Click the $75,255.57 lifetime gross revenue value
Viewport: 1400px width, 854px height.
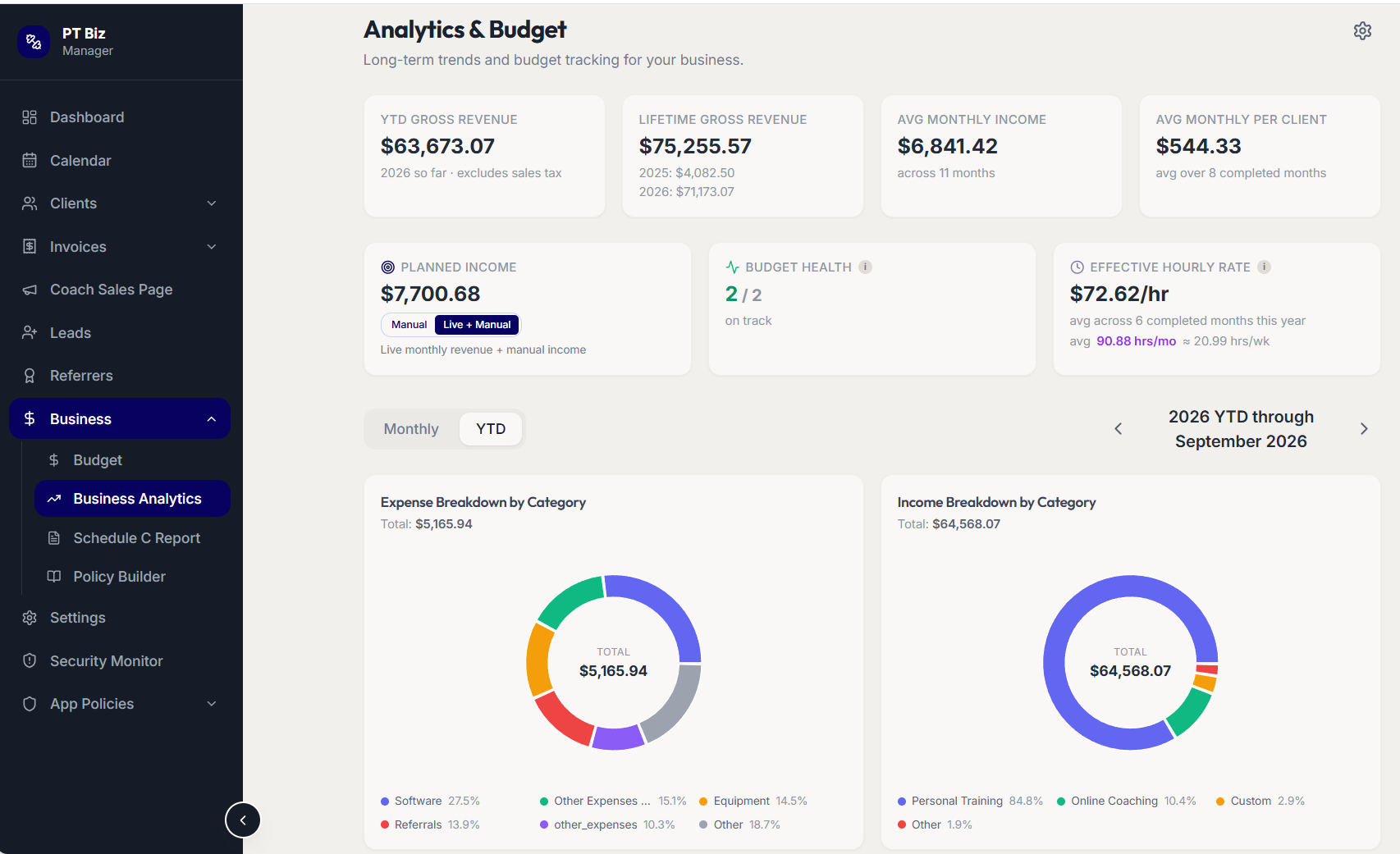pyautogui.click(x=695, y=146)
